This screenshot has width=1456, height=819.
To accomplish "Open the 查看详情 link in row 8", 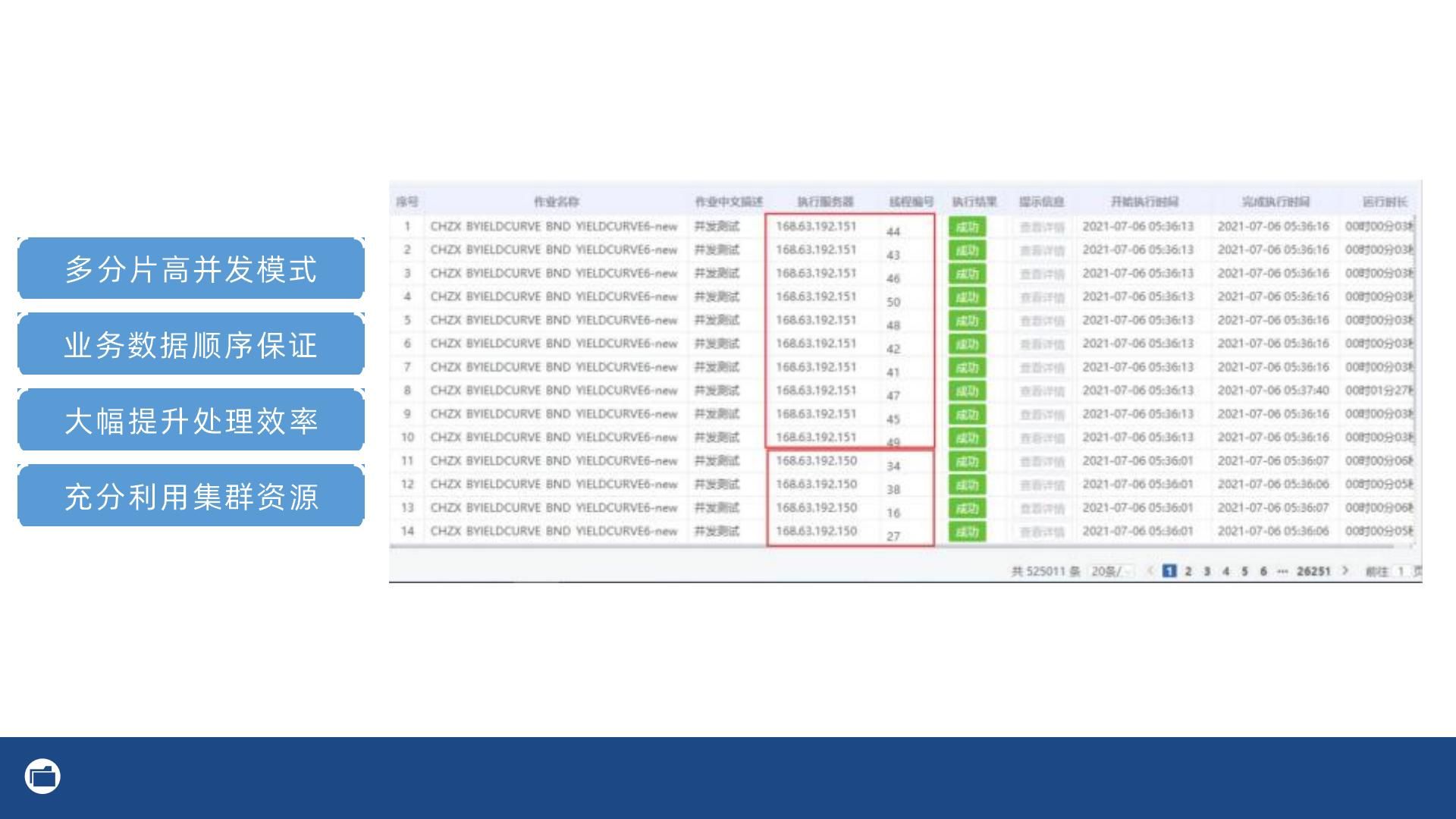I will click(x=1042, y=391).
